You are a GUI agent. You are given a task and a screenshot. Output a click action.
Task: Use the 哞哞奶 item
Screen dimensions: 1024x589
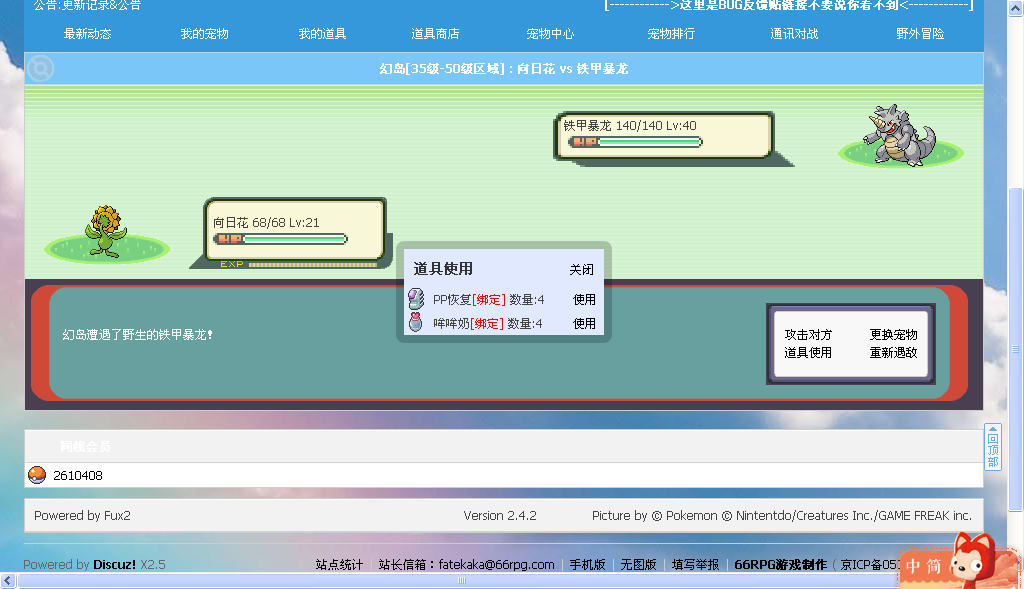[584, 323]
